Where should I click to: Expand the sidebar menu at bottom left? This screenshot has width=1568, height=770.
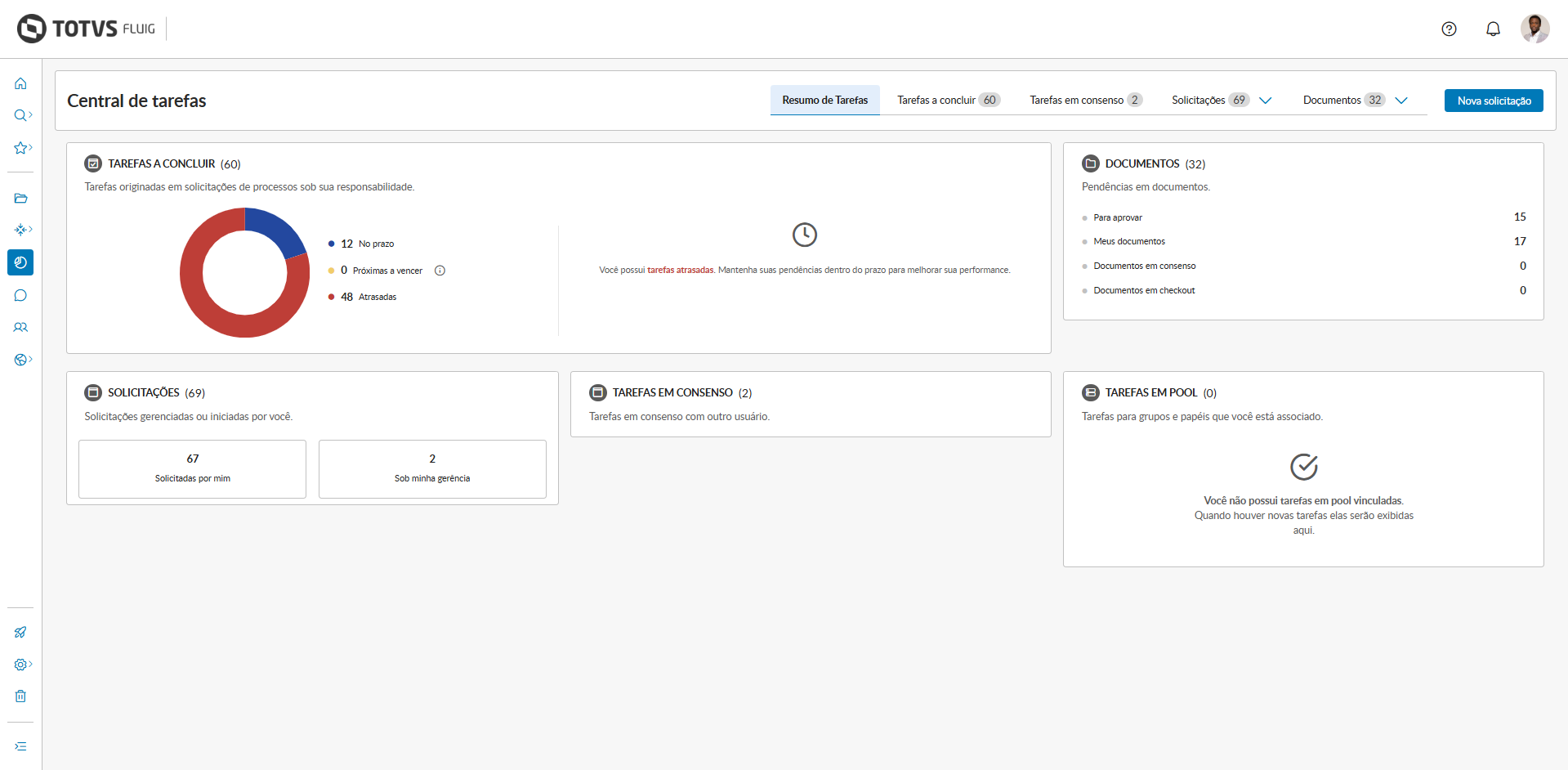[x=20, y=746]
